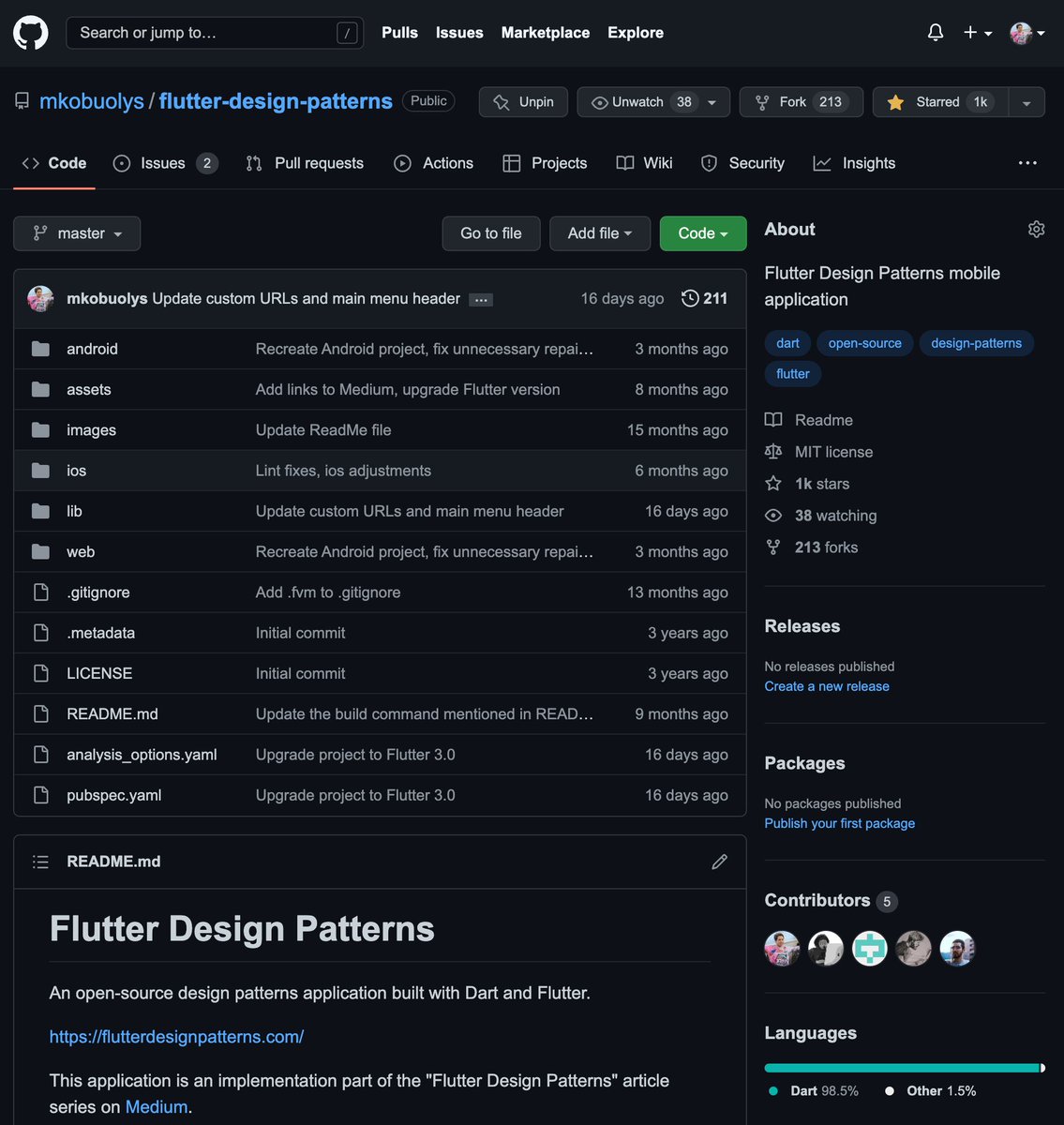Image resolution: width=1064 pixels, height=1125 pixels.
Task: Open the Unwatch dropdown caret
Action: click(x=712, y=102)
